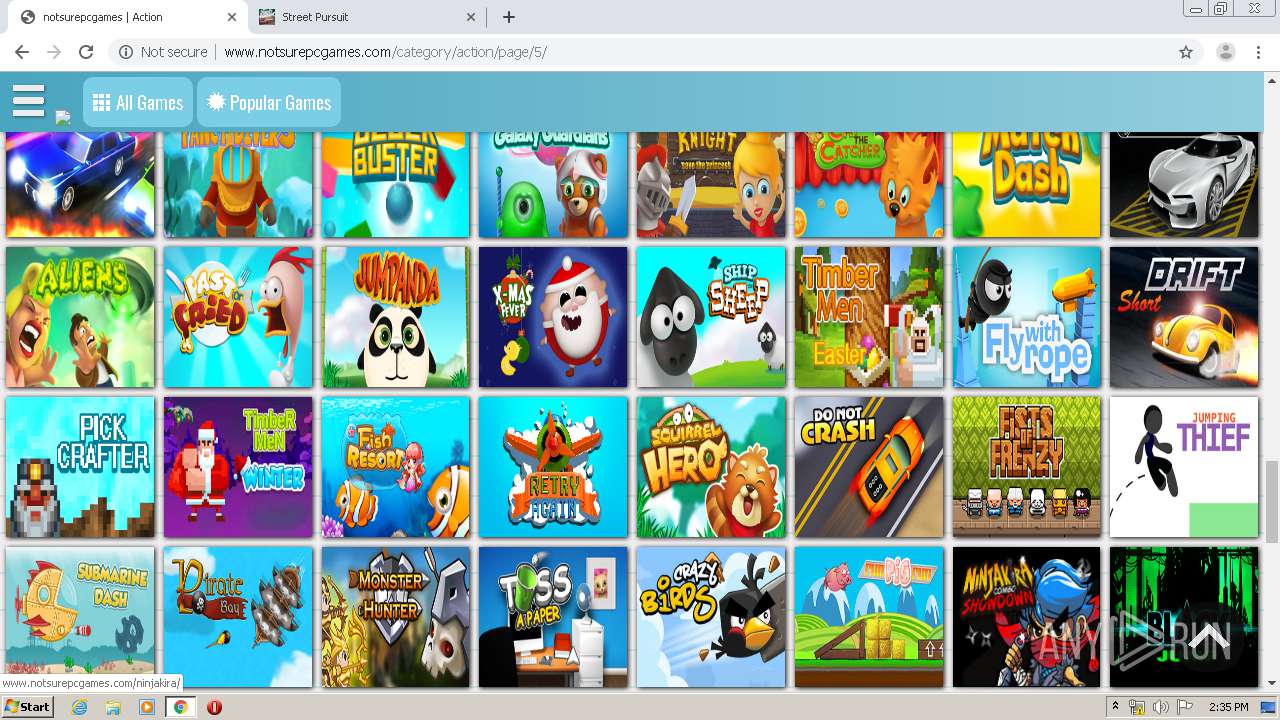This screenshot has height=720, width=1280.
Task: Go back to the previous page
Action: [x=22, y=52]
